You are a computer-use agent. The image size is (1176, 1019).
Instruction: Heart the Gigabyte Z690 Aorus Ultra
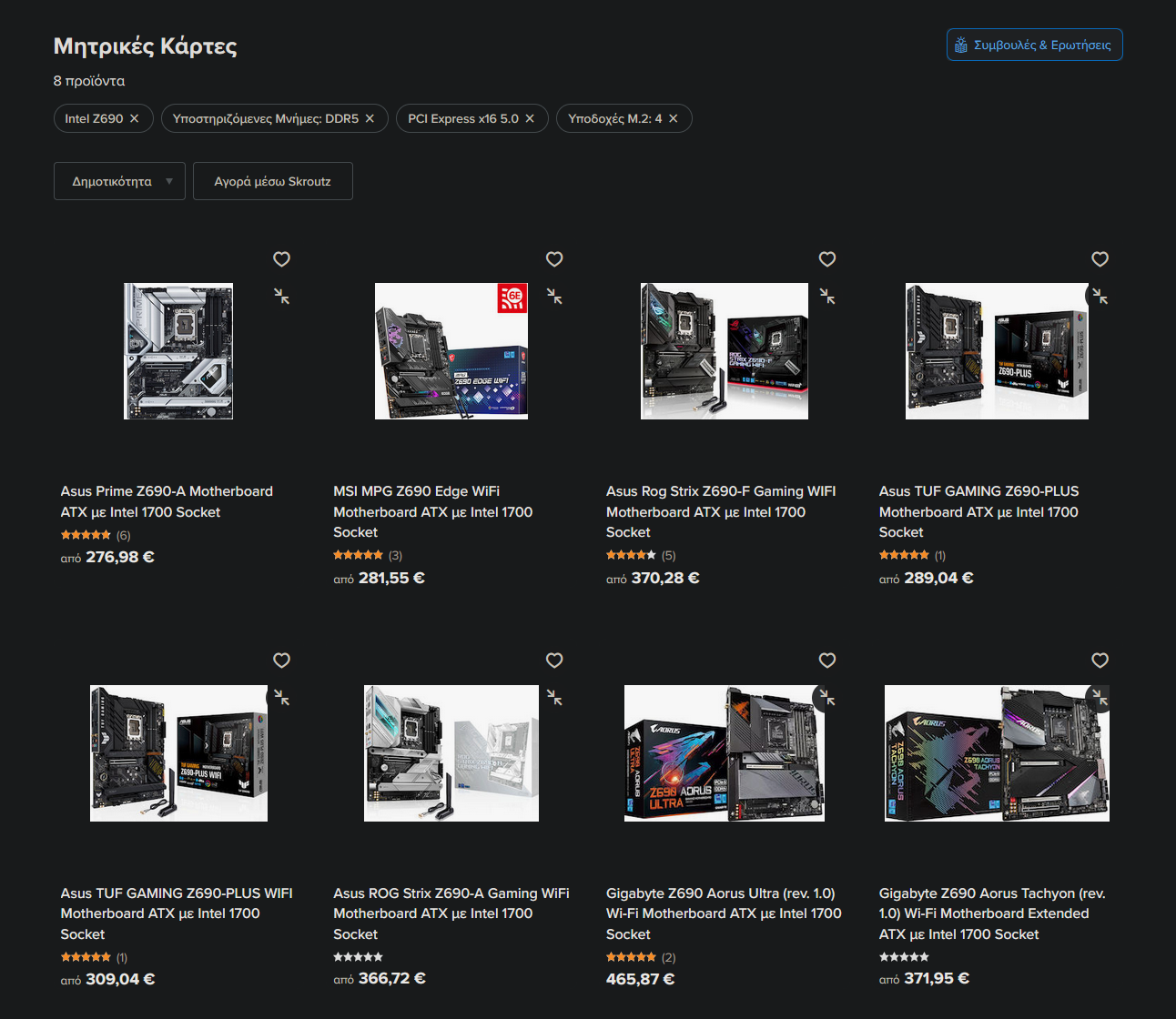(827, 661)
